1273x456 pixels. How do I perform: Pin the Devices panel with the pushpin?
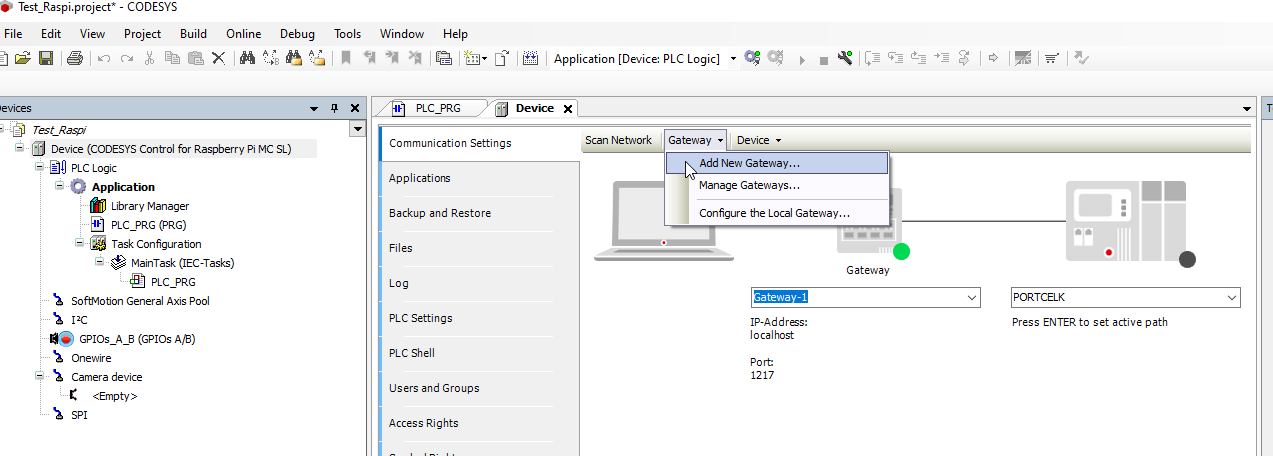(335, 108)
